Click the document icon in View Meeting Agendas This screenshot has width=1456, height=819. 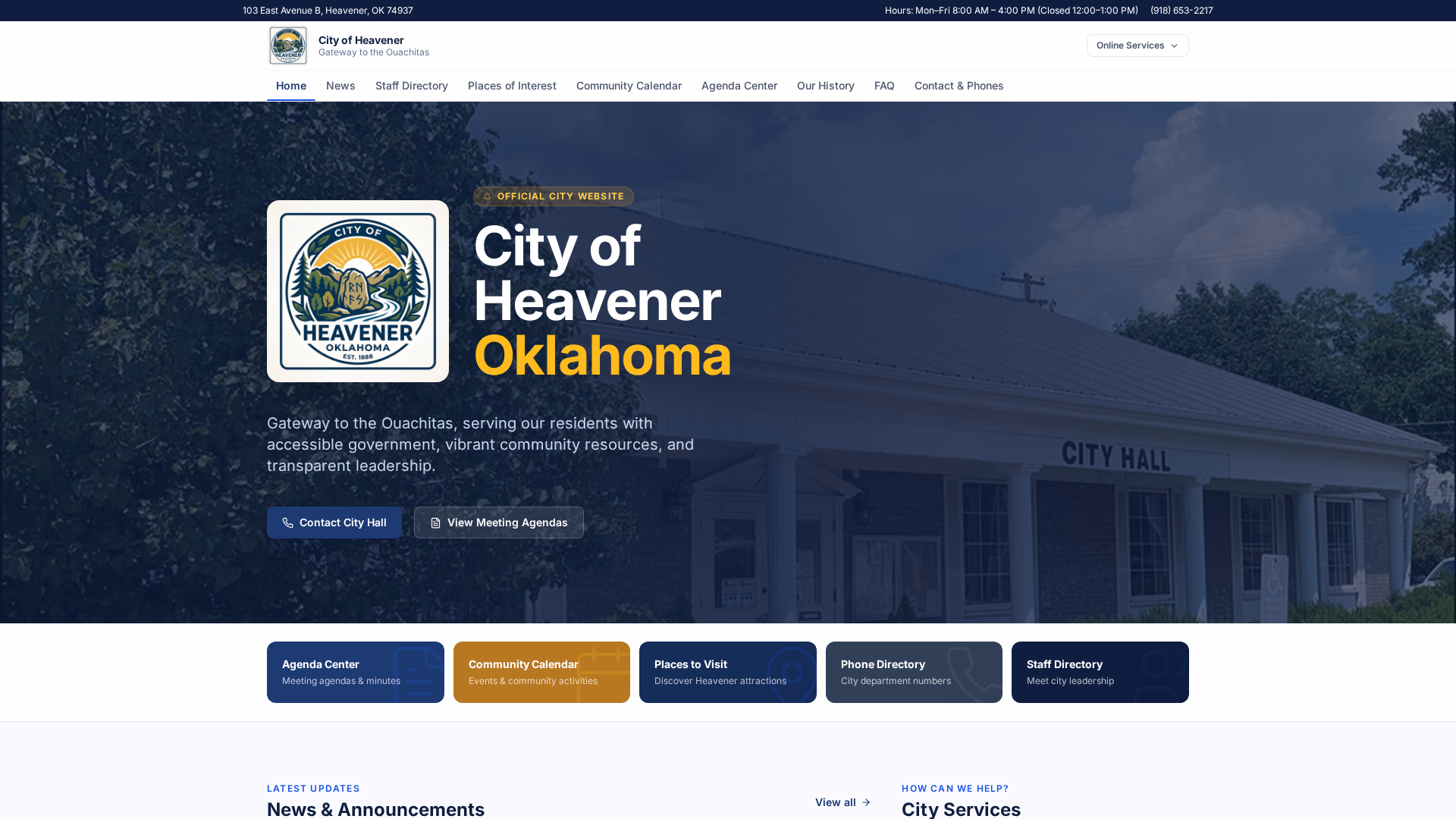click(x=435, y=523)
